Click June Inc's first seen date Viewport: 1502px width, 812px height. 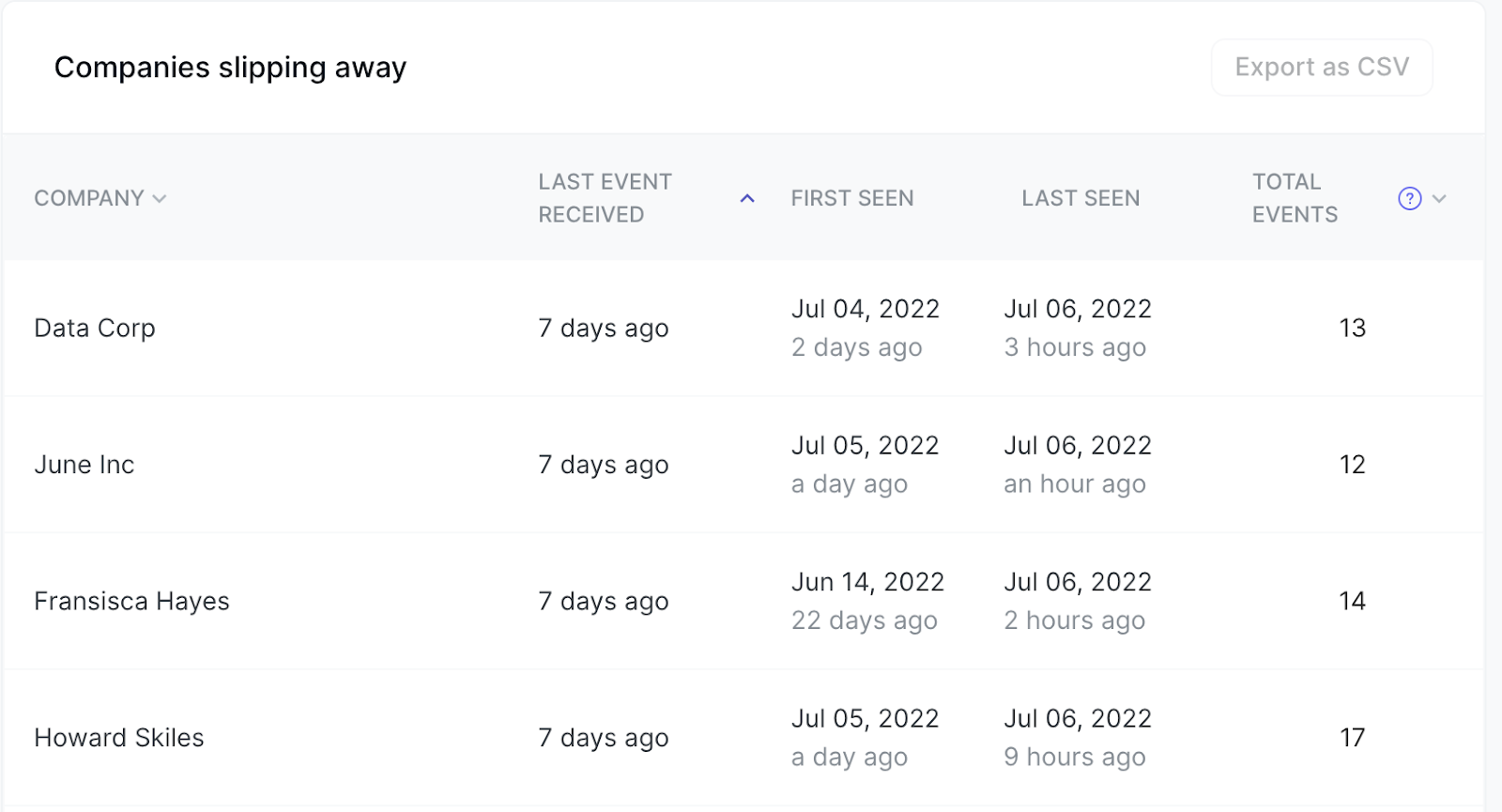click(x=865, y=446)
